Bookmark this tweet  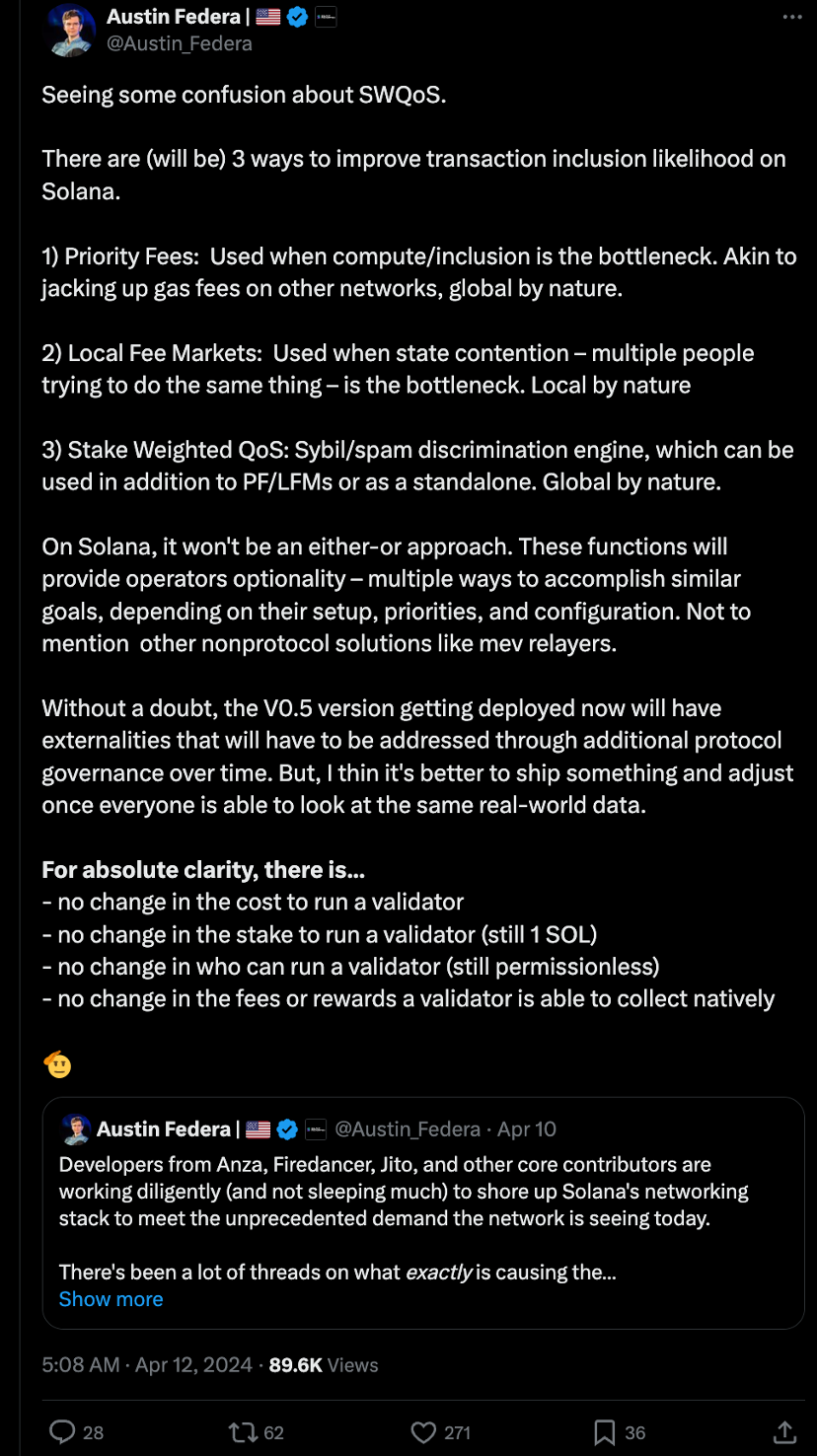click(x=605, y=1431)
